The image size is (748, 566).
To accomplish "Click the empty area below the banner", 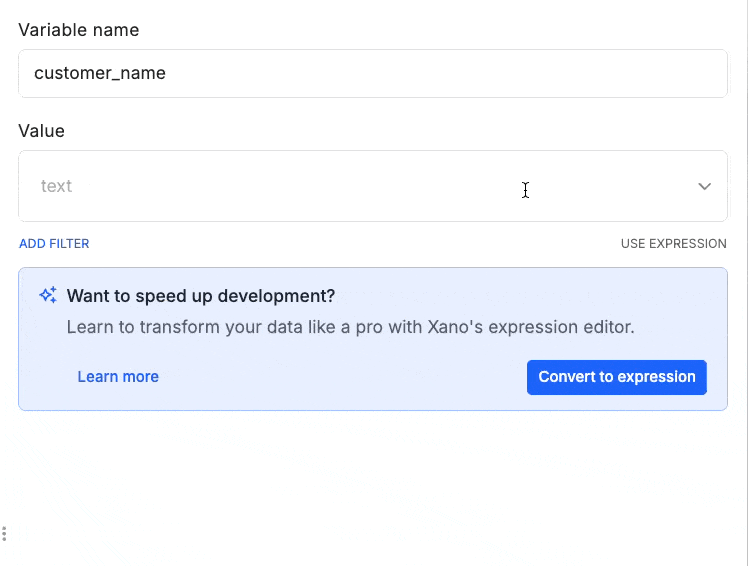I will (372, 480).
